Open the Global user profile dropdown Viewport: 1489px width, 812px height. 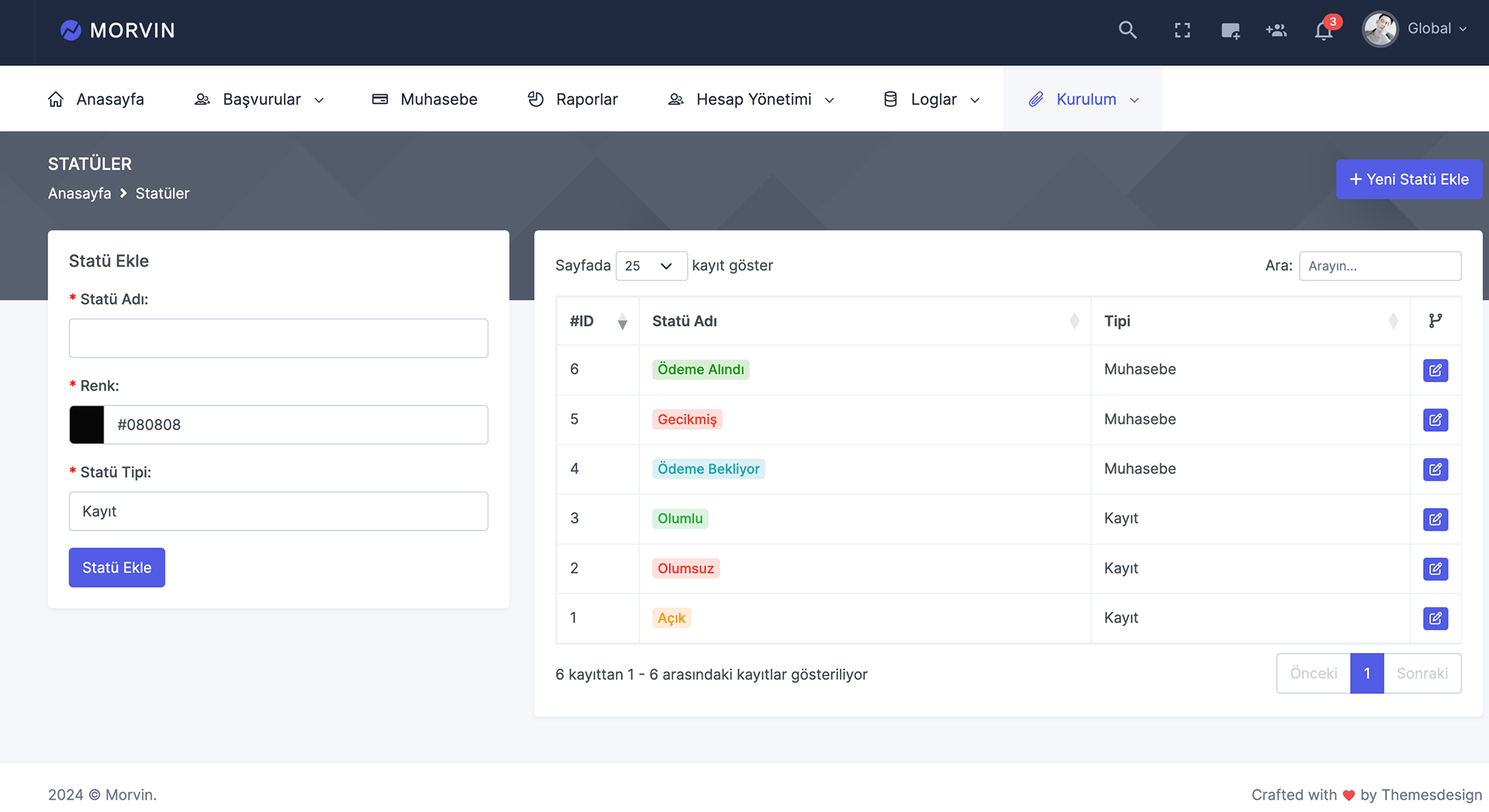1415,29
